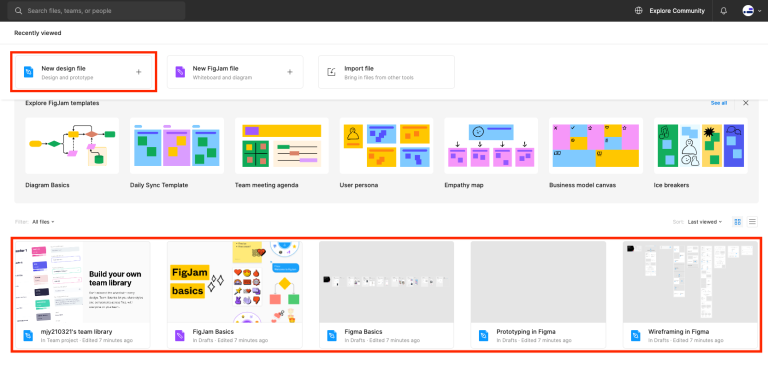
Task: Click the blue New design file icon
Action: (x=29, y=72)
